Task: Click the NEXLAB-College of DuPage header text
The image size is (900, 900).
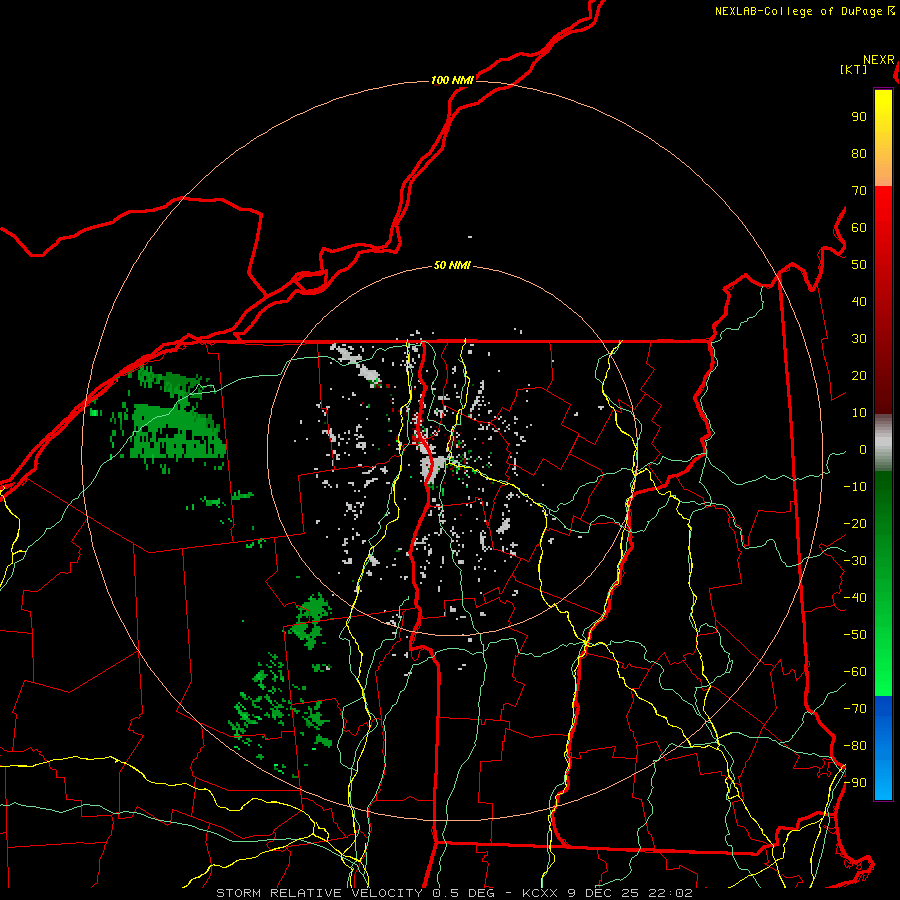Action: coord(804,11)
